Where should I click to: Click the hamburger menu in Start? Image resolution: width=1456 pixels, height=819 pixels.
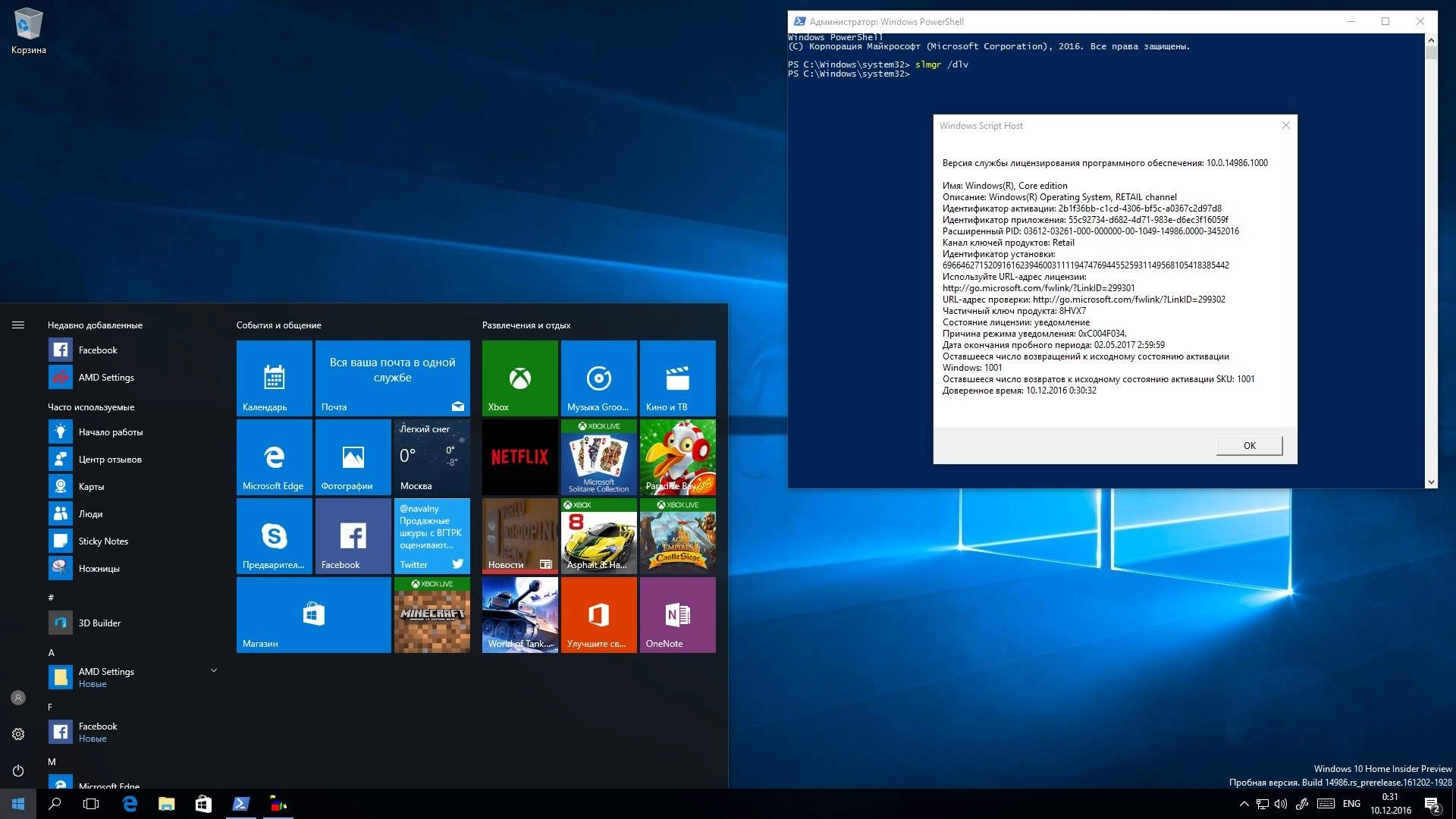[x=18, y=325]
